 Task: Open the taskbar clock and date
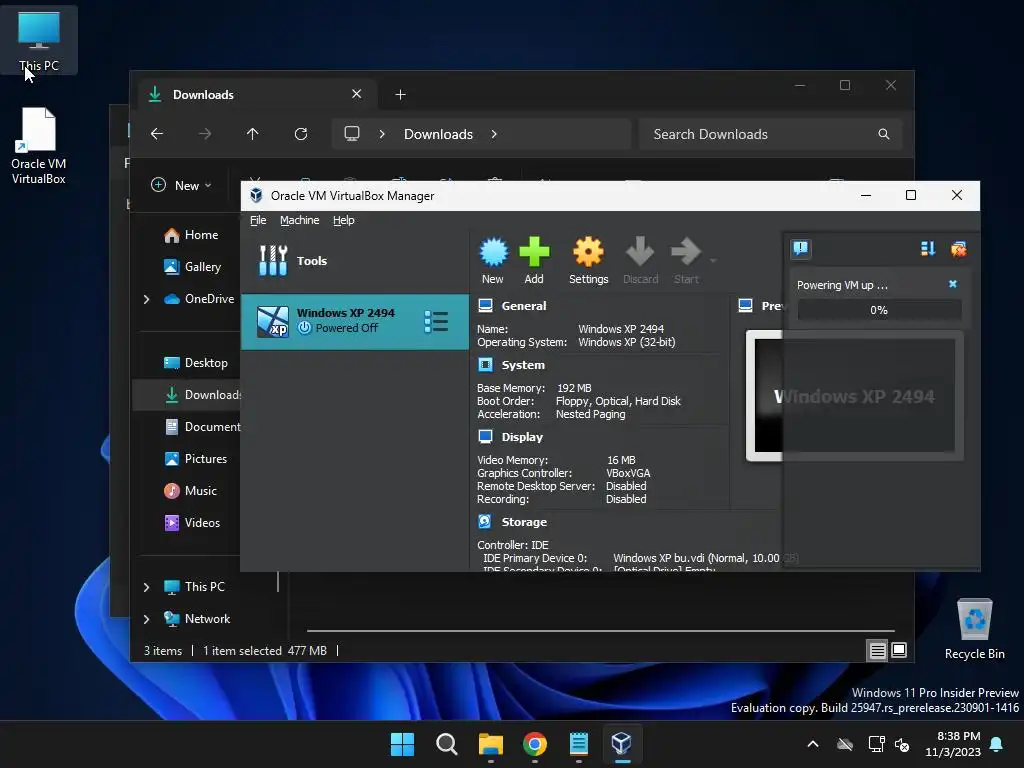(953, 744)
